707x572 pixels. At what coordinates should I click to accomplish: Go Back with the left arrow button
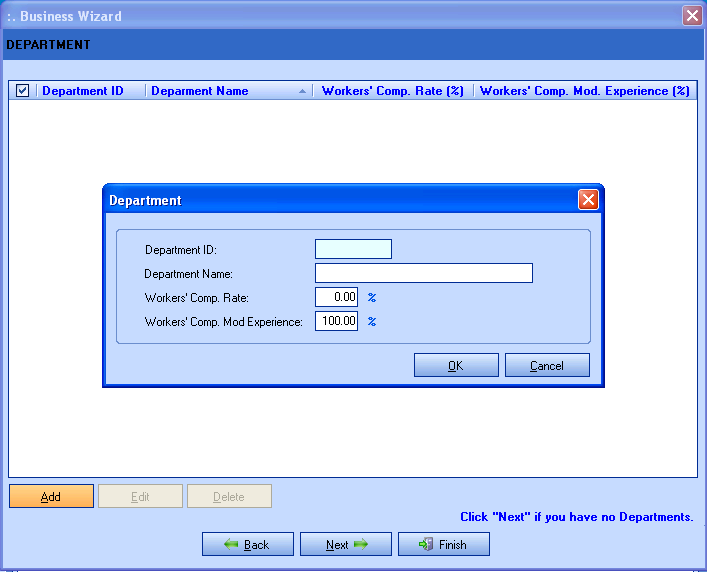pos(247,545)
